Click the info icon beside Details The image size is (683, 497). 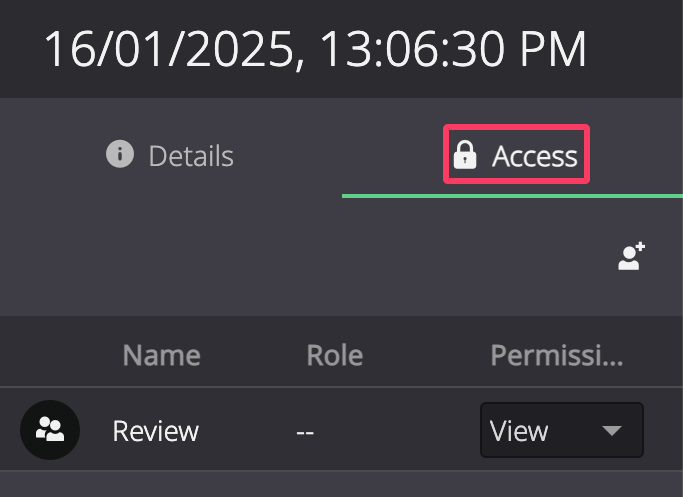click(120, 154)
